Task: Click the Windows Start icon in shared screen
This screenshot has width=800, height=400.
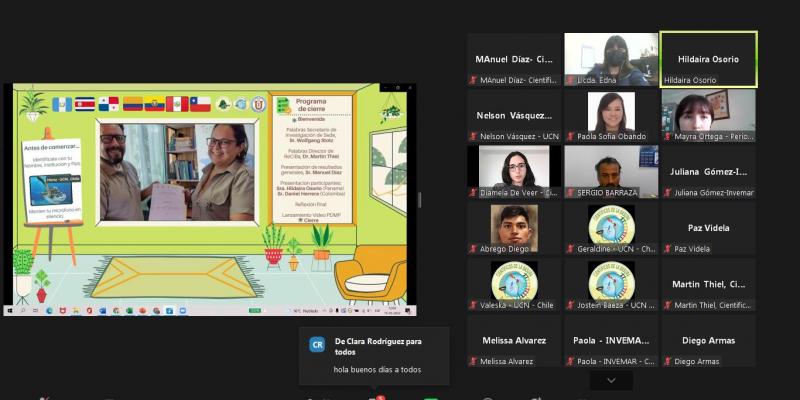Action: tap(10, 311)
